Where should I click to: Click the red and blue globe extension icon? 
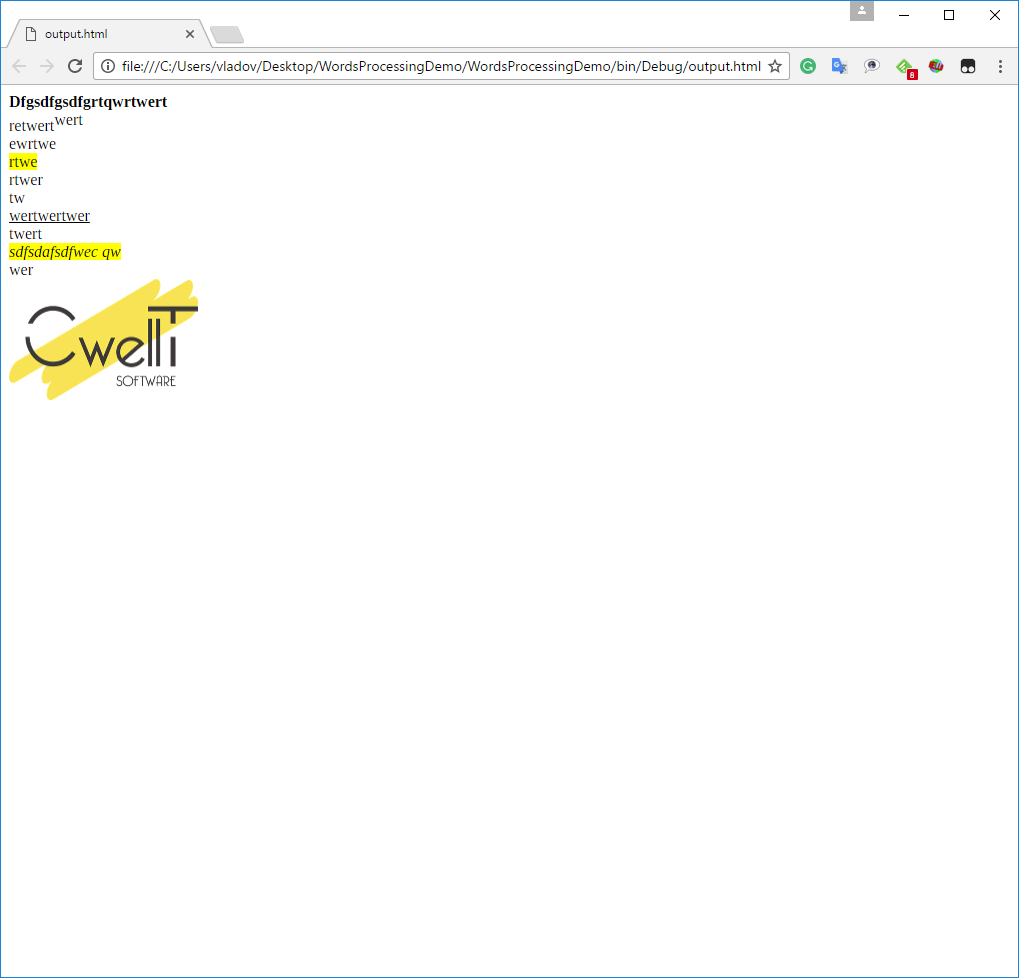coord(936,66)
